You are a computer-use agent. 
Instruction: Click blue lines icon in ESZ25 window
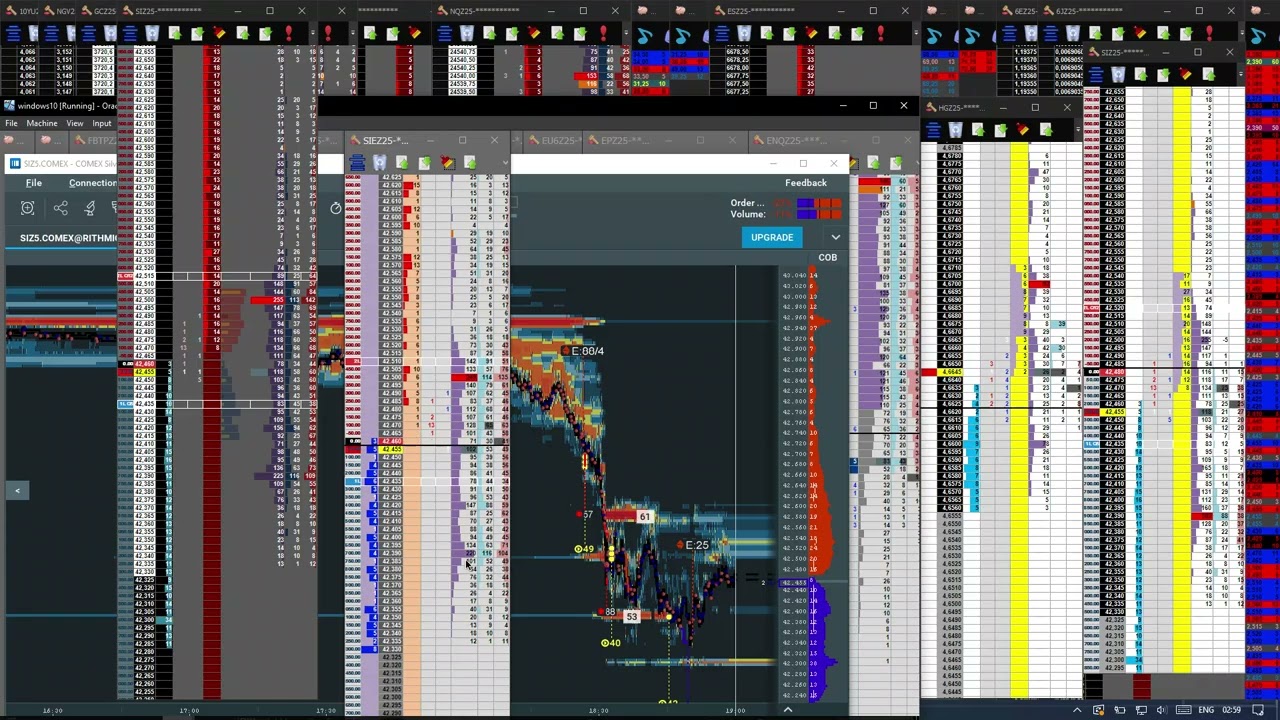pyautogui.click(x=721, y=33)
